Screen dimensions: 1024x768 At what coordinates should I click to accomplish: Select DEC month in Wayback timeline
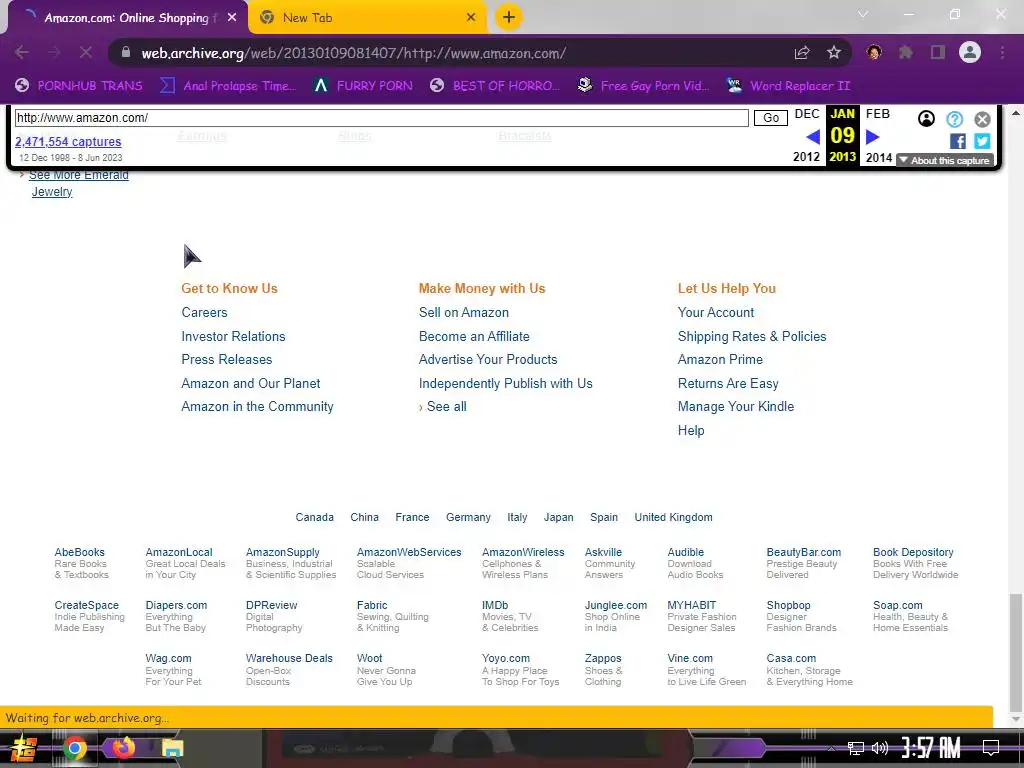pyautogui.click(x=807, y=114)
